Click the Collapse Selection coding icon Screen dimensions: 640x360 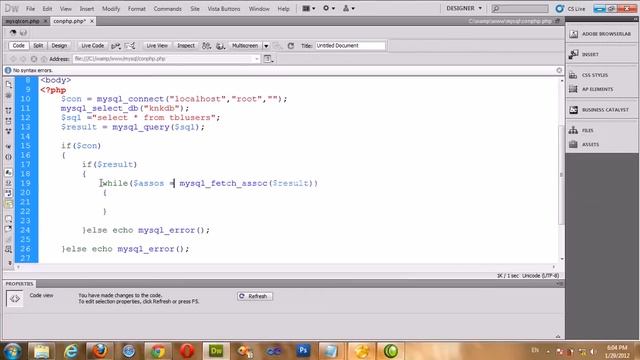click(9, 121)
